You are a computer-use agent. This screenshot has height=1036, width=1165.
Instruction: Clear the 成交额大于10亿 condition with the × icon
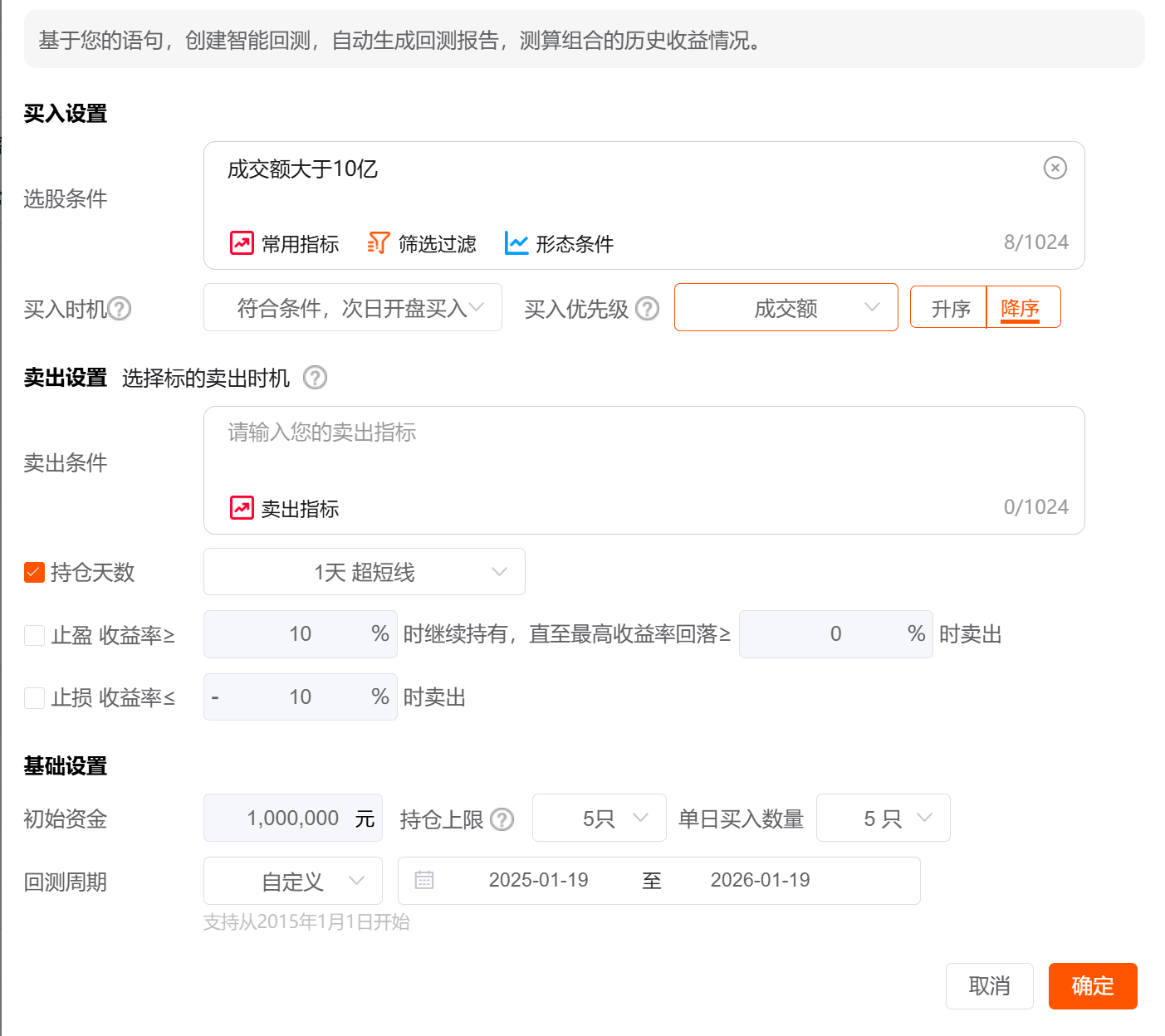(x=1055, y=168)
